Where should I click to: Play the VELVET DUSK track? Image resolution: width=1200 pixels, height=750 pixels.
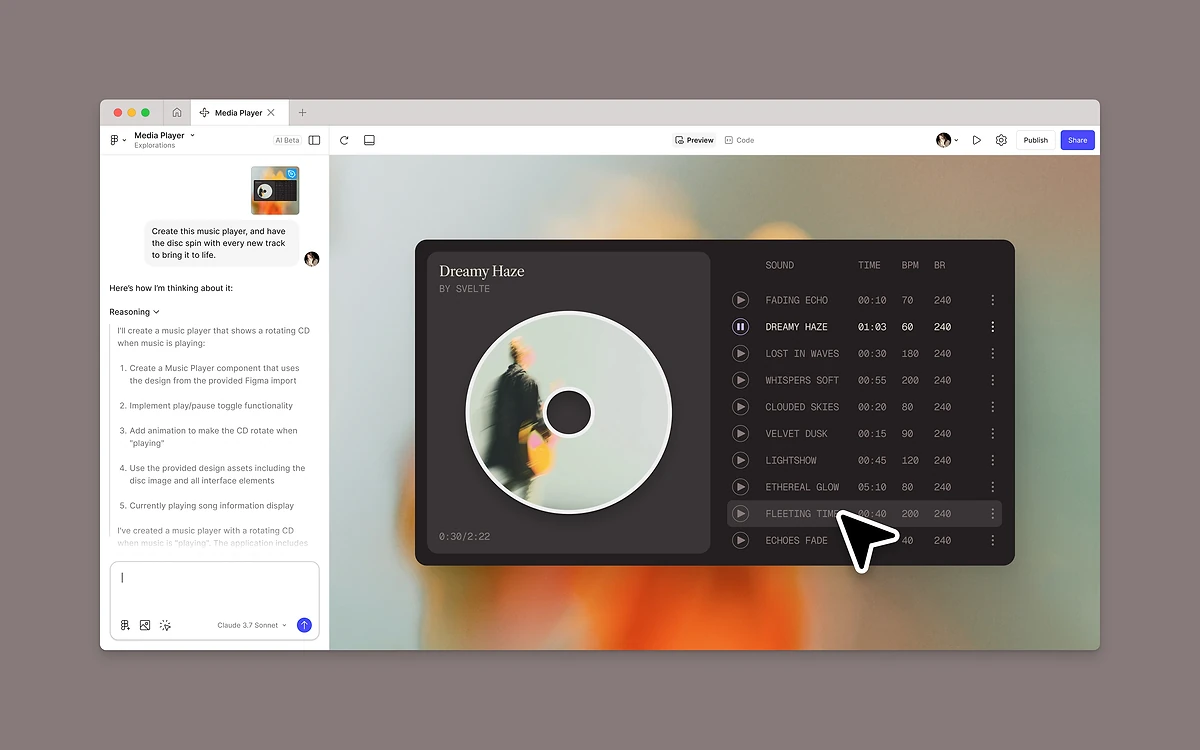point(740,433)
